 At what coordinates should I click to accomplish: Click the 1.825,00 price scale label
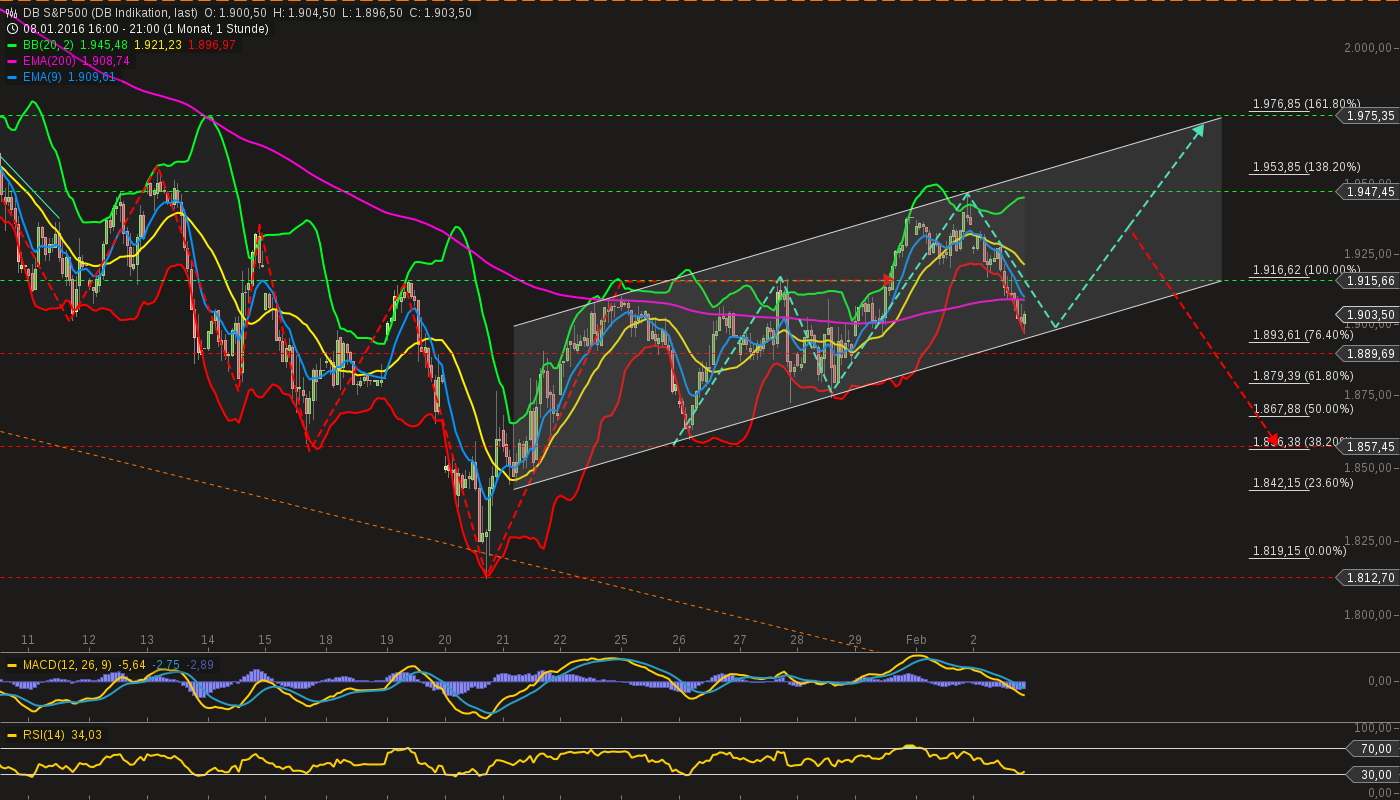pos(1369,541)
